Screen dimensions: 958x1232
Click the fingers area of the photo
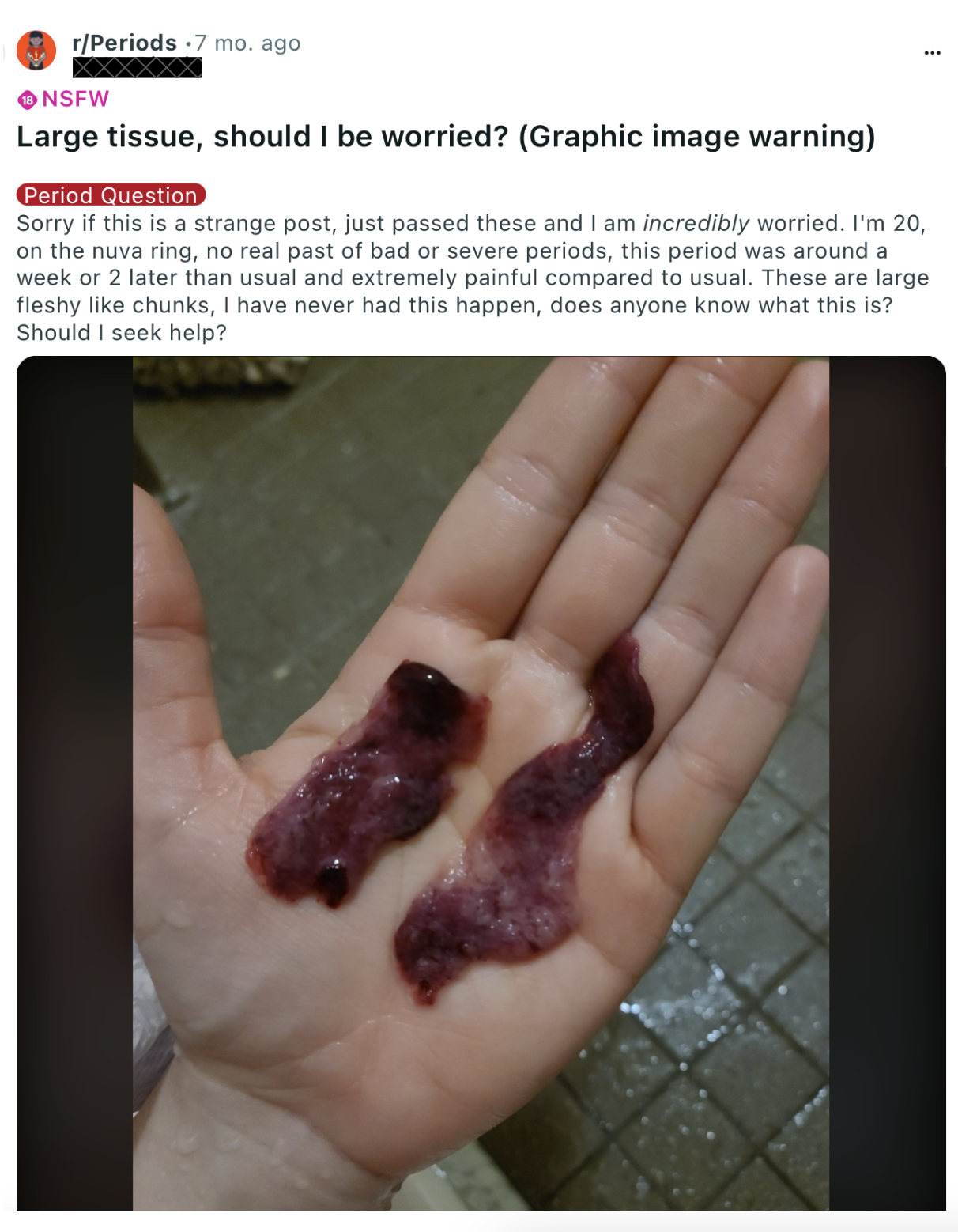632,506
